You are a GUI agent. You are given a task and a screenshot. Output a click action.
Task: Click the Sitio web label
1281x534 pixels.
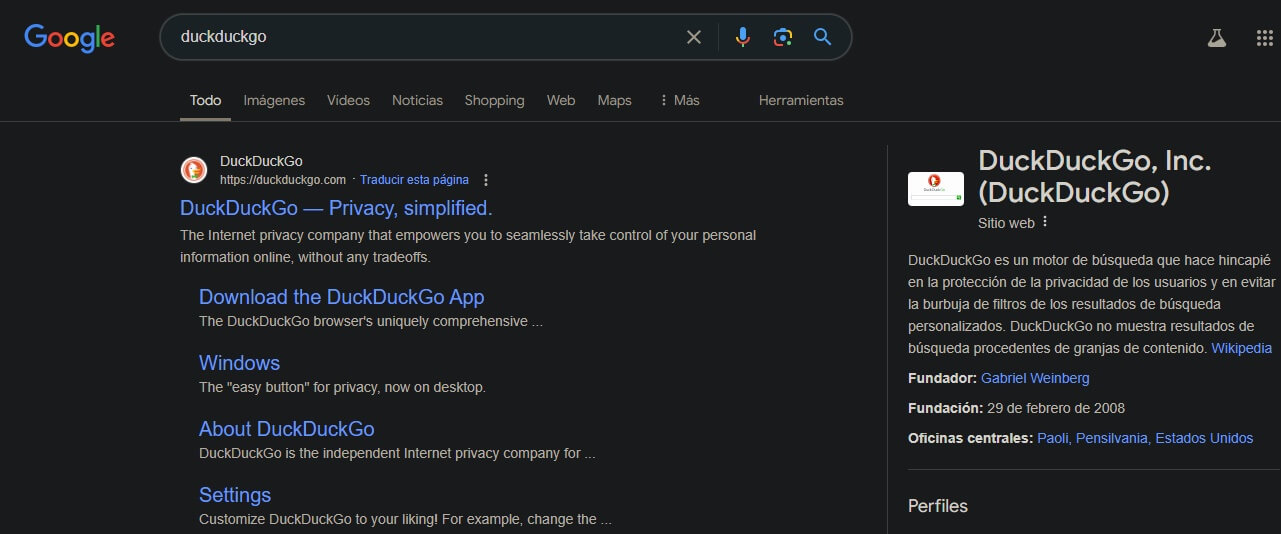click(1006, 223)
